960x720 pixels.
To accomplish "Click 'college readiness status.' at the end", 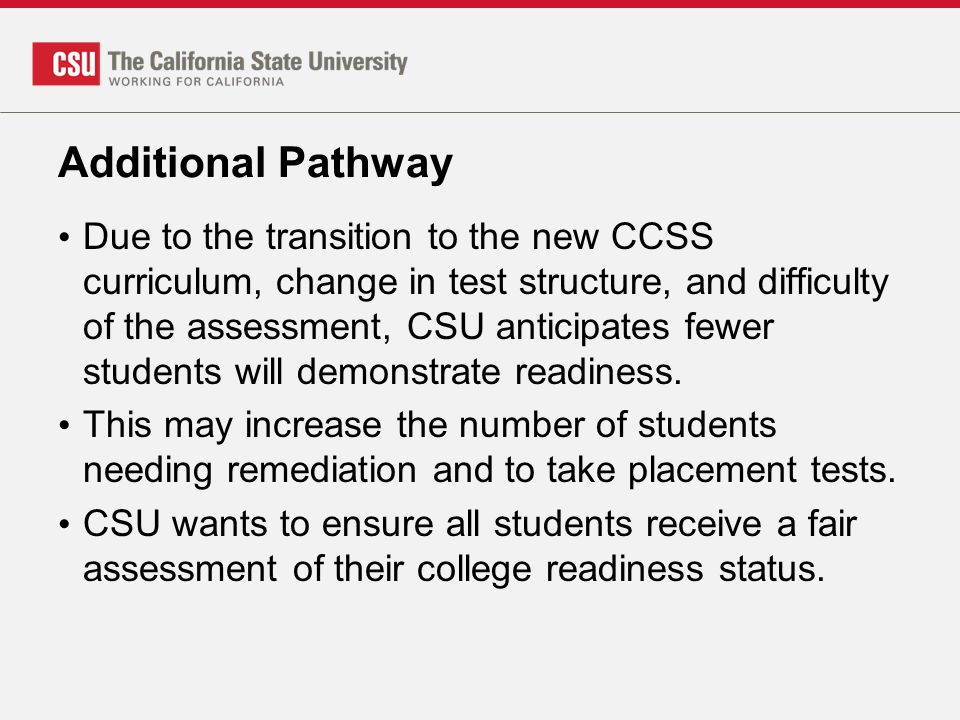I will 621,569.
